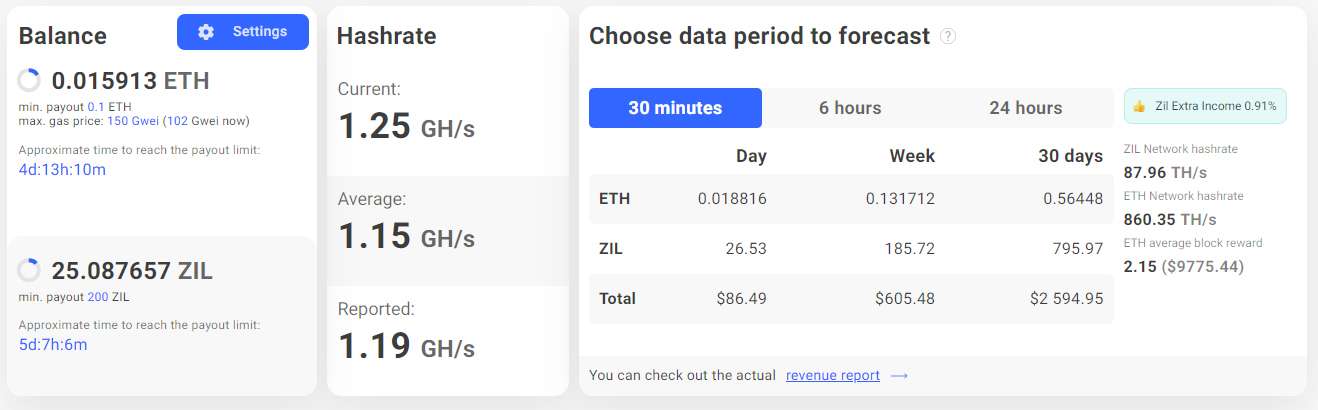Click the ZIL balance progress ring icon
Screen dimensions: 1318x410
(30, 271)
